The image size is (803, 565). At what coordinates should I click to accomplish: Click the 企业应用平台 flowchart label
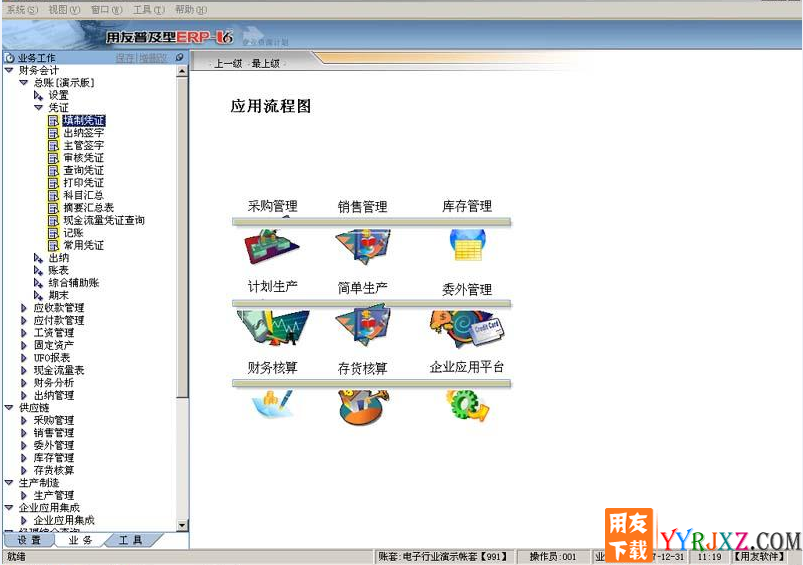click(467, 367)
